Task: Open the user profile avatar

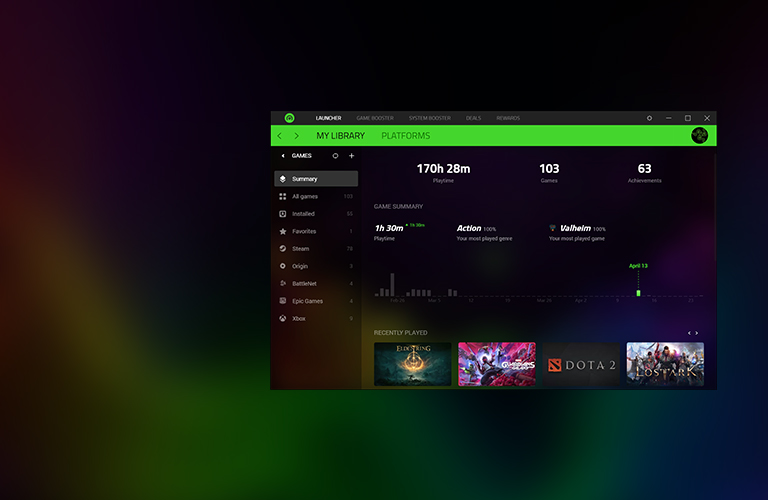Action: click(699, 135)
